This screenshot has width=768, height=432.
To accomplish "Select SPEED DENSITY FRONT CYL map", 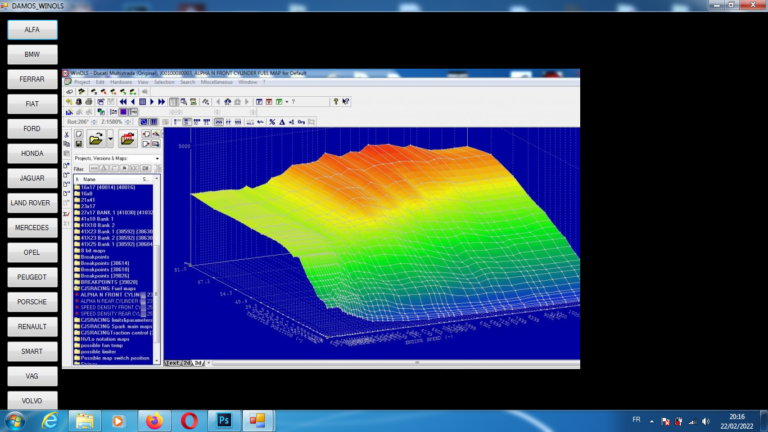I will [114, 308].
